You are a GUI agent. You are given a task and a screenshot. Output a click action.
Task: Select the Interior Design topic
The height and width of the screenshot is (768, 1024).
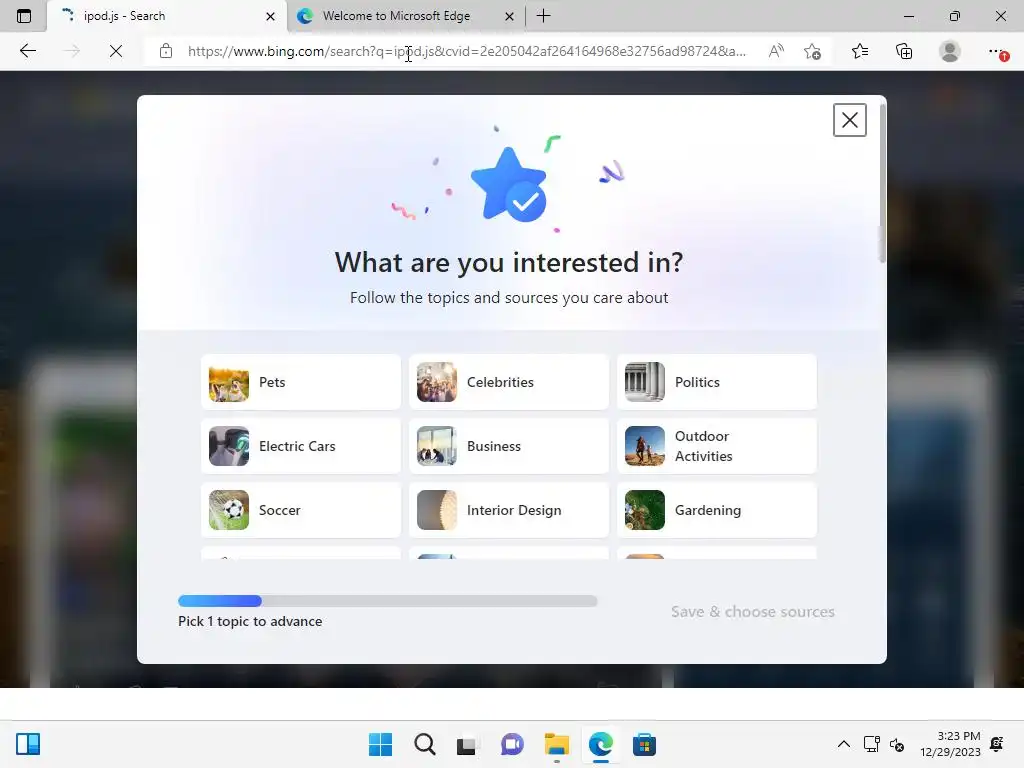pyautogui.click(x=509, y=510)
